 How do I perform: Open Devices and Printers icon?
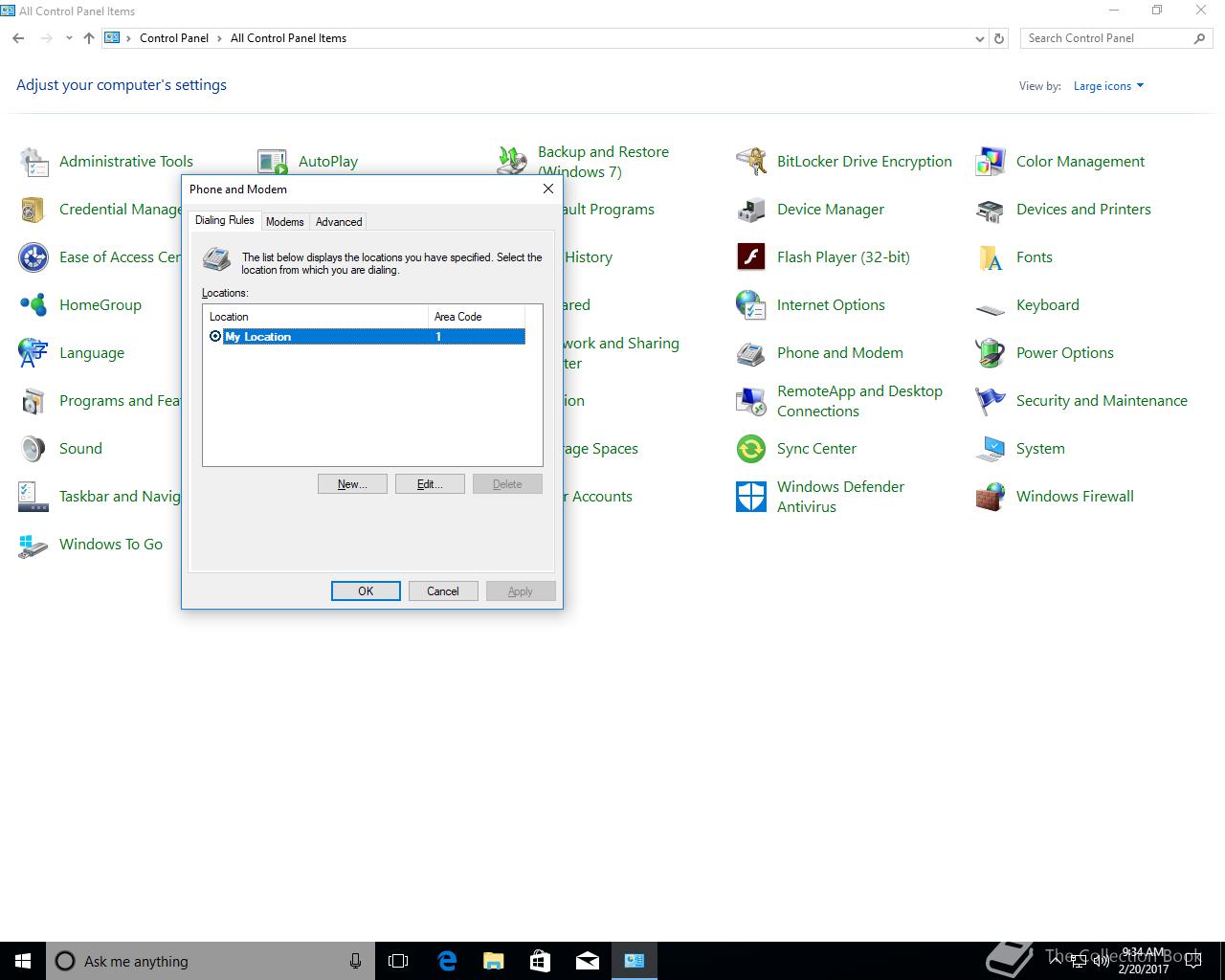pyautogui.click(x=991, y=210)
